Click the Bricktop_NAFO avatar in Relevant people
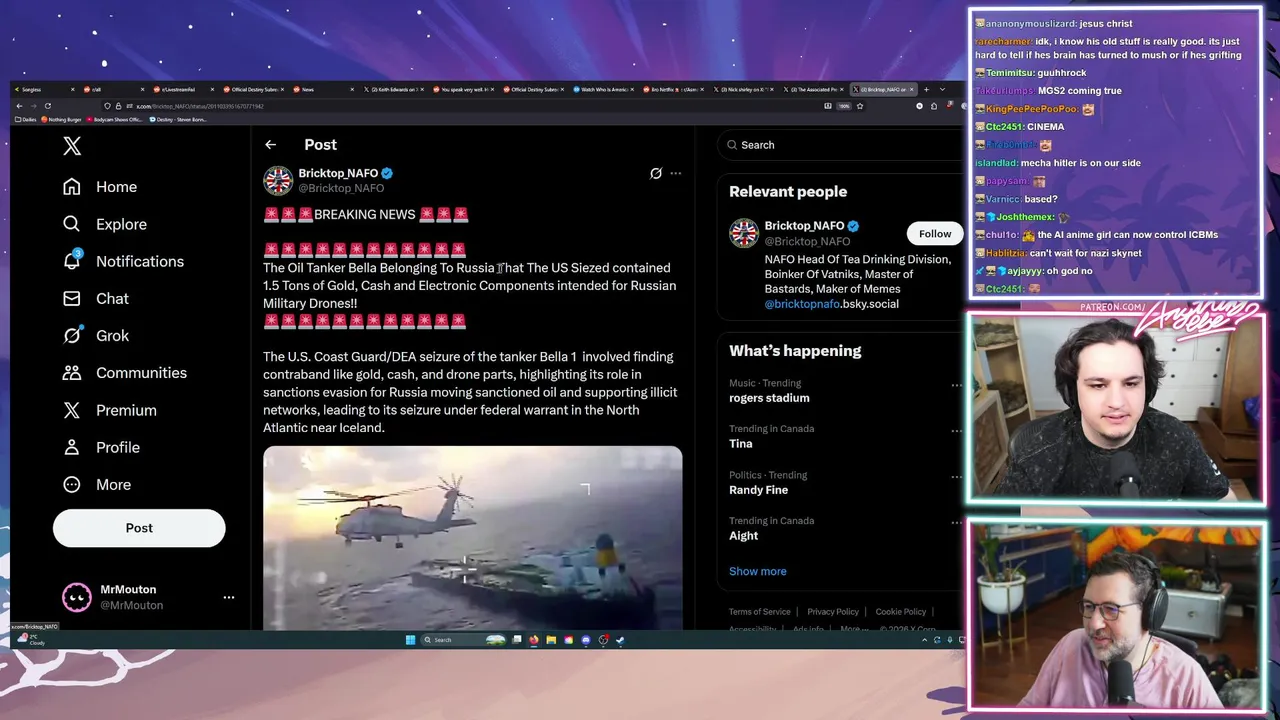The height and width of the screenshot is (720, 1280). (744, 233)
